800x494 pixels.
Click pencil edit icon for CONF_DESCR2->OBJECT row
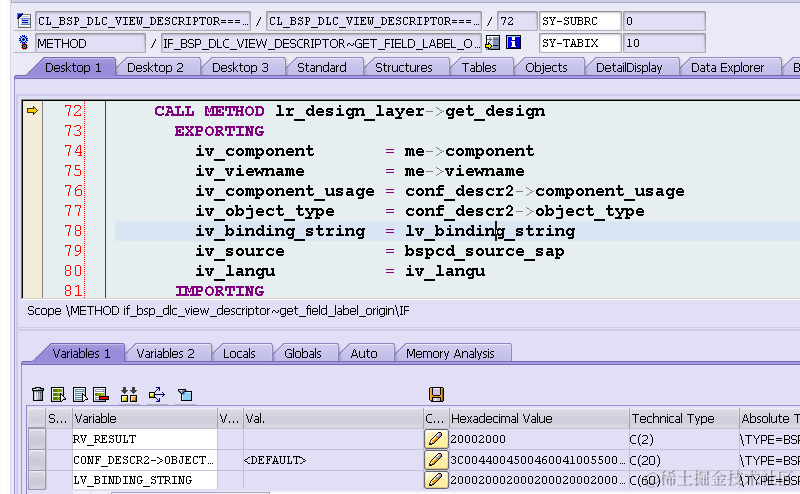[x=436, y=460]
